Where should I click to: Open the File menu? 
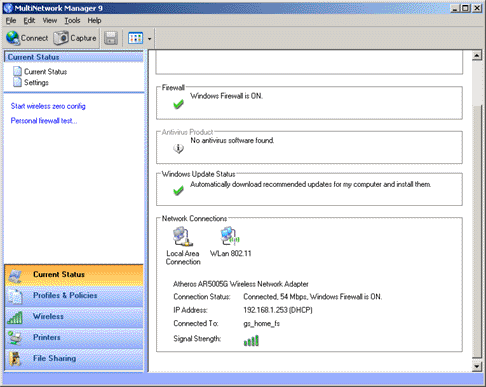pyautogui.click(x=11, y=21)
